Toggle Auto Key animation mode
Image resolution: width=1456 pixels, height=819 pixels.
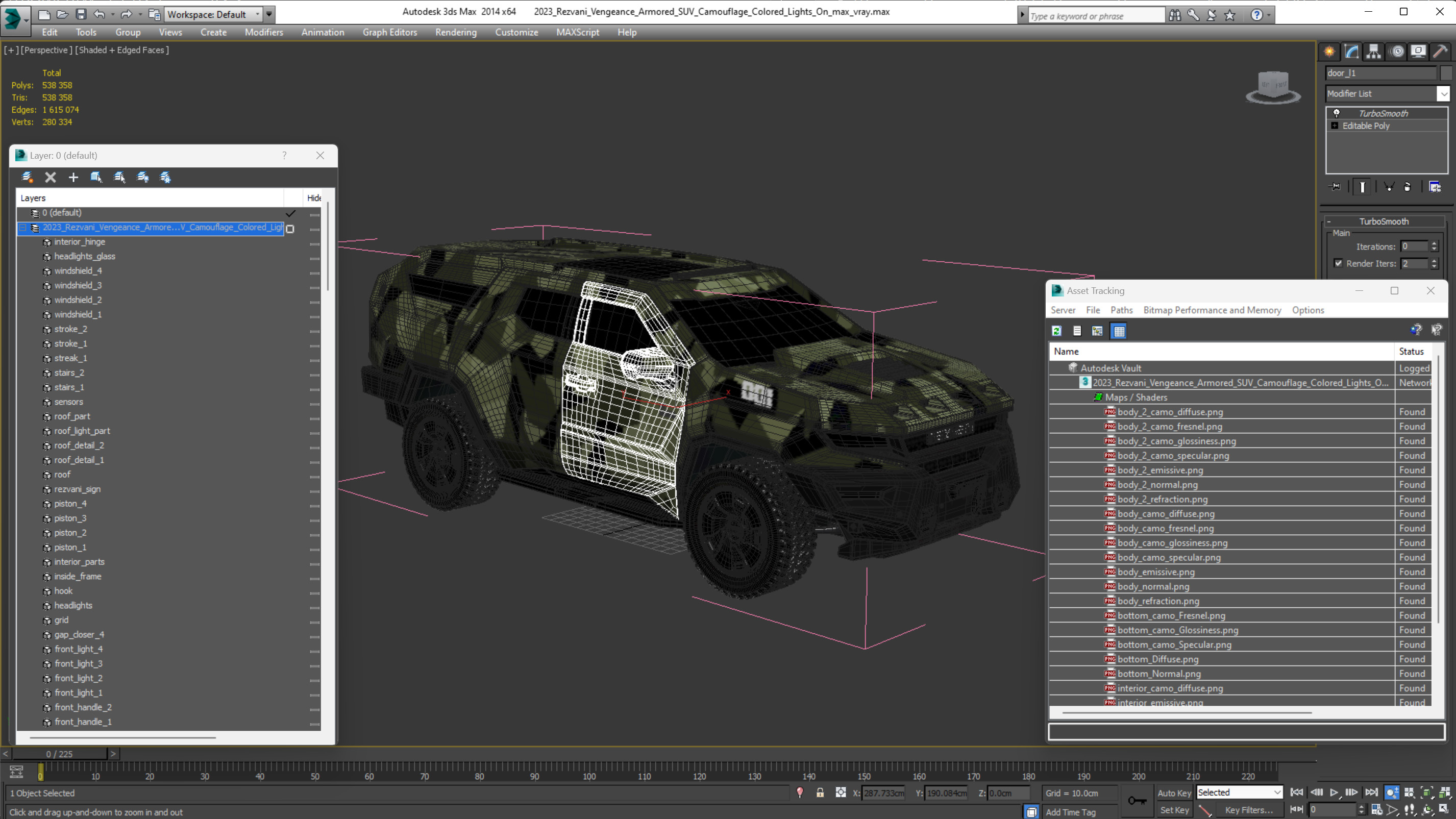(1174, 793)
